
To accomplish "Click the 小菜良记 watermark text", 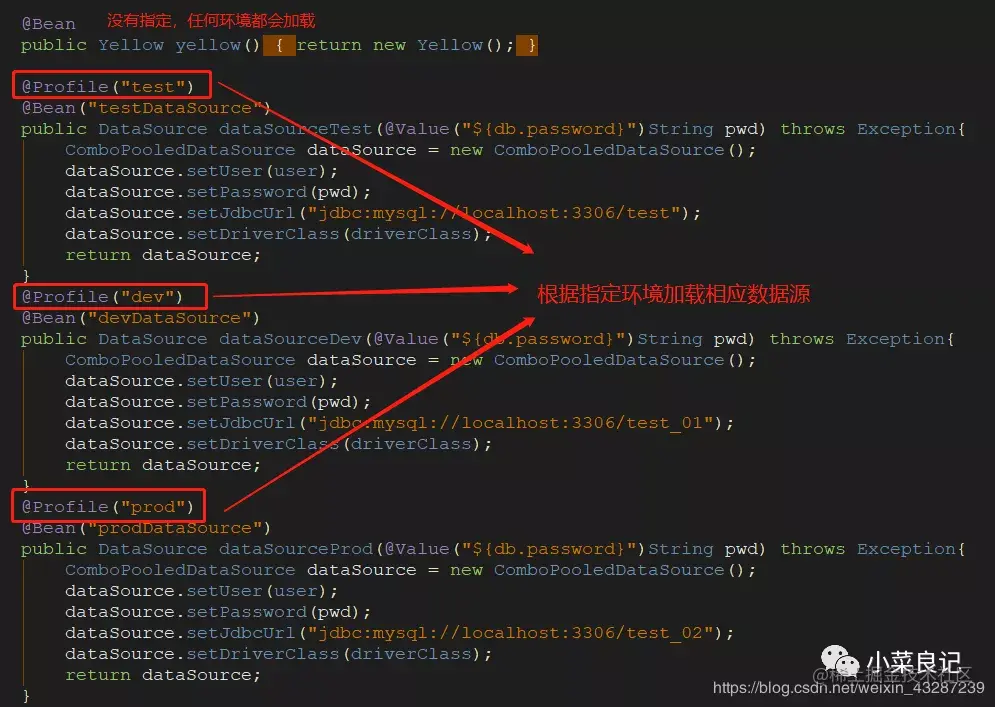I will pos(914,663).
